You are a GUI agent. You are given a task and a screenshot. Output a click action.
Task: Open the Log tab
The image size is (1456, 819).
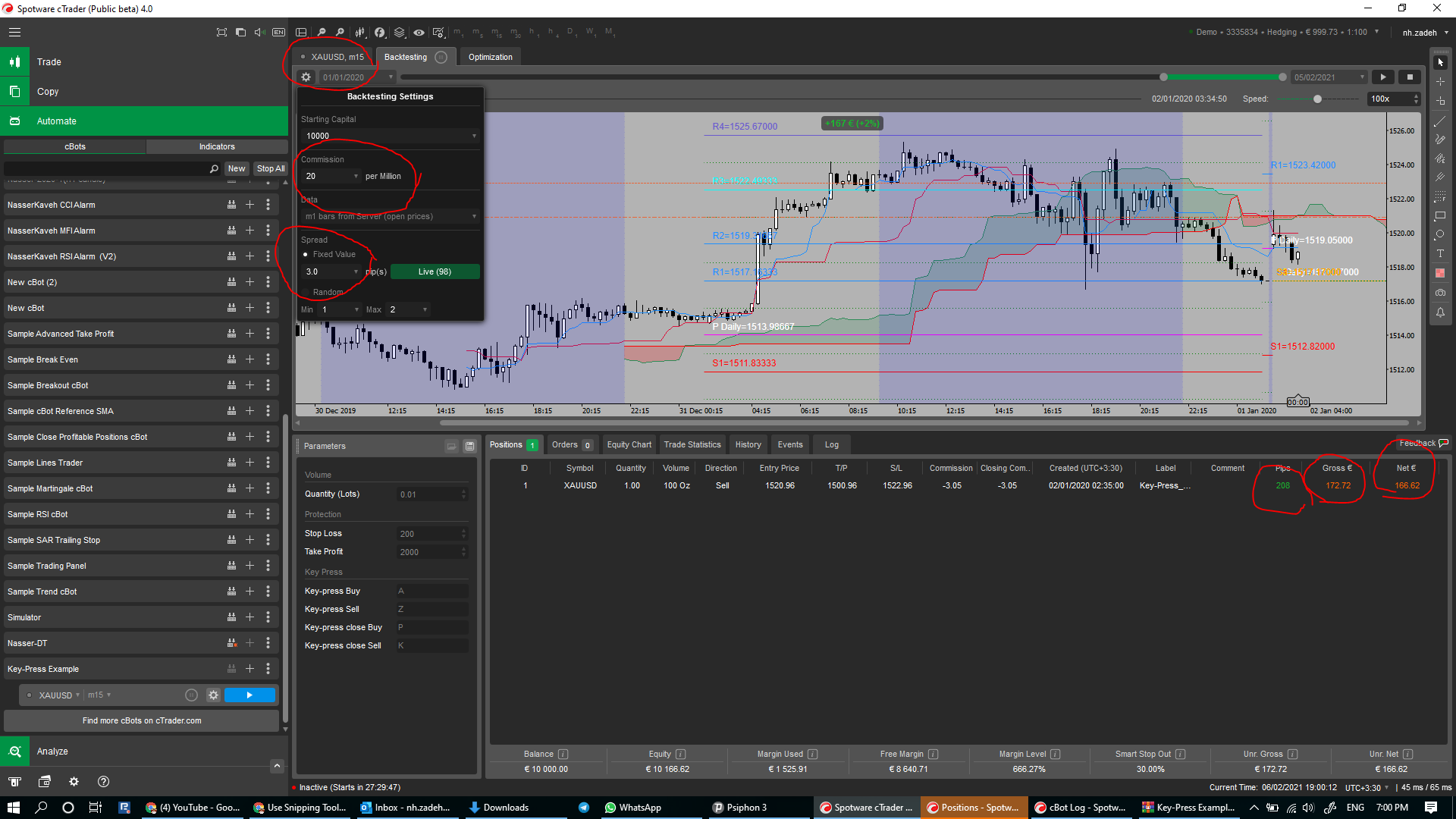click(x=832, y=445)
